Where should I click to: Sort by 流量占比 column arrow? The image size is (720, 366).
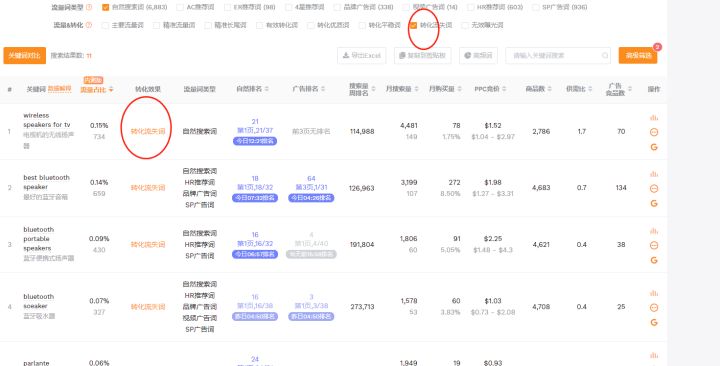(111, 90)
